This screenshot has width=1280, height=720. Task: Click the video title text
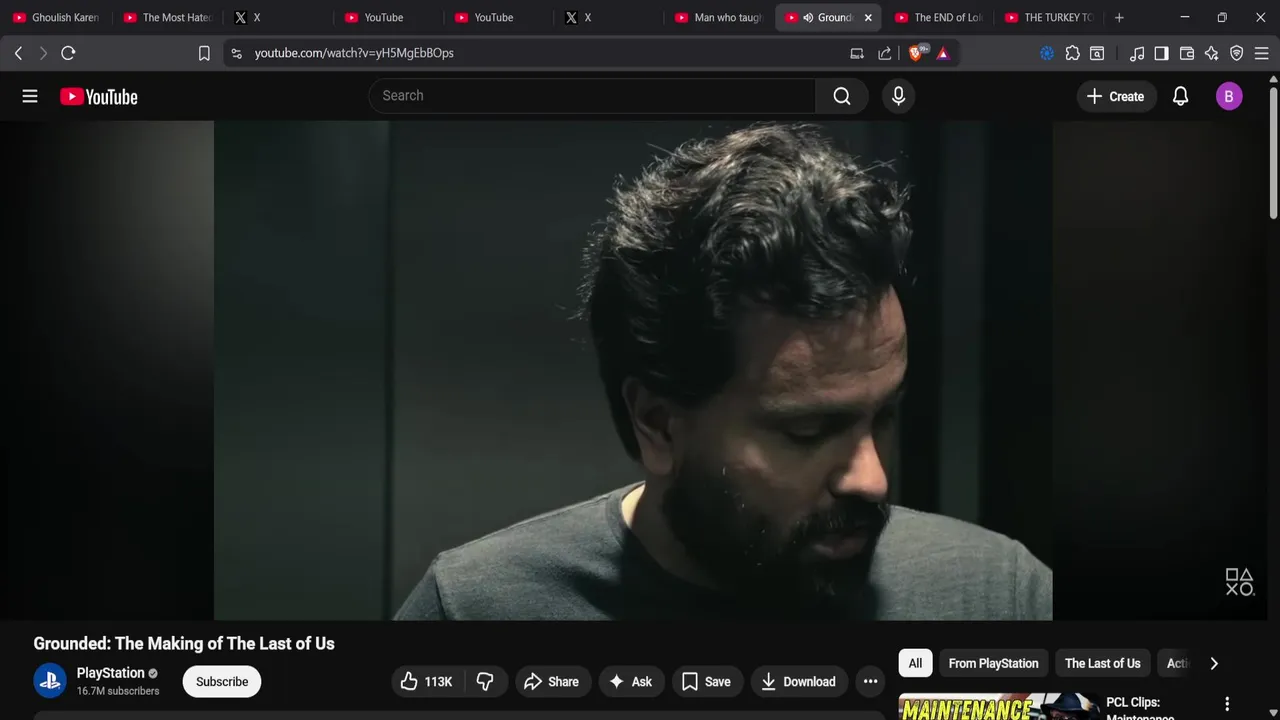tap(184, 643)
